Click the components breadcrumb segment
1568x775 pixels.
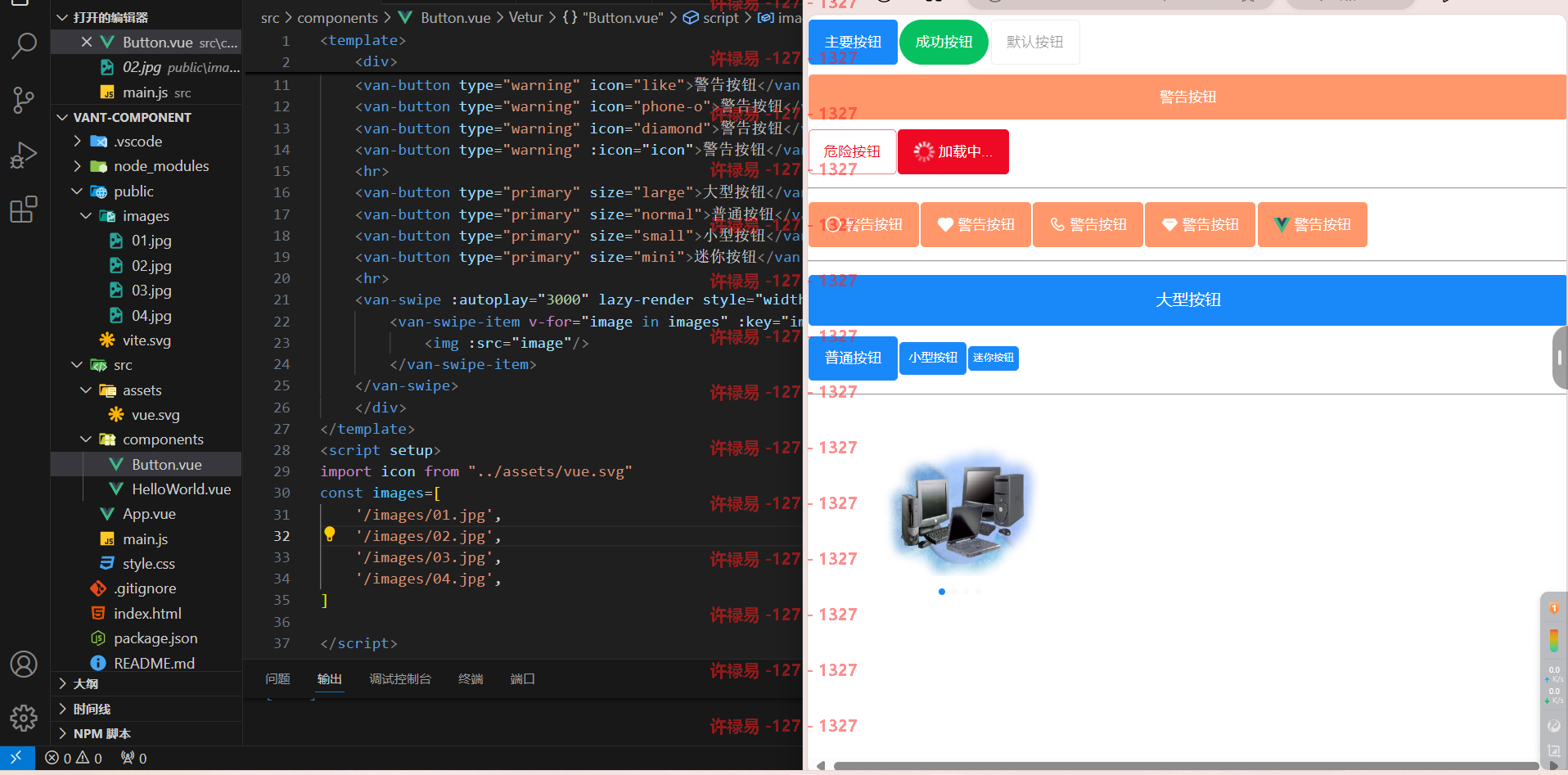pyautogui.click(x=337, y=17)
